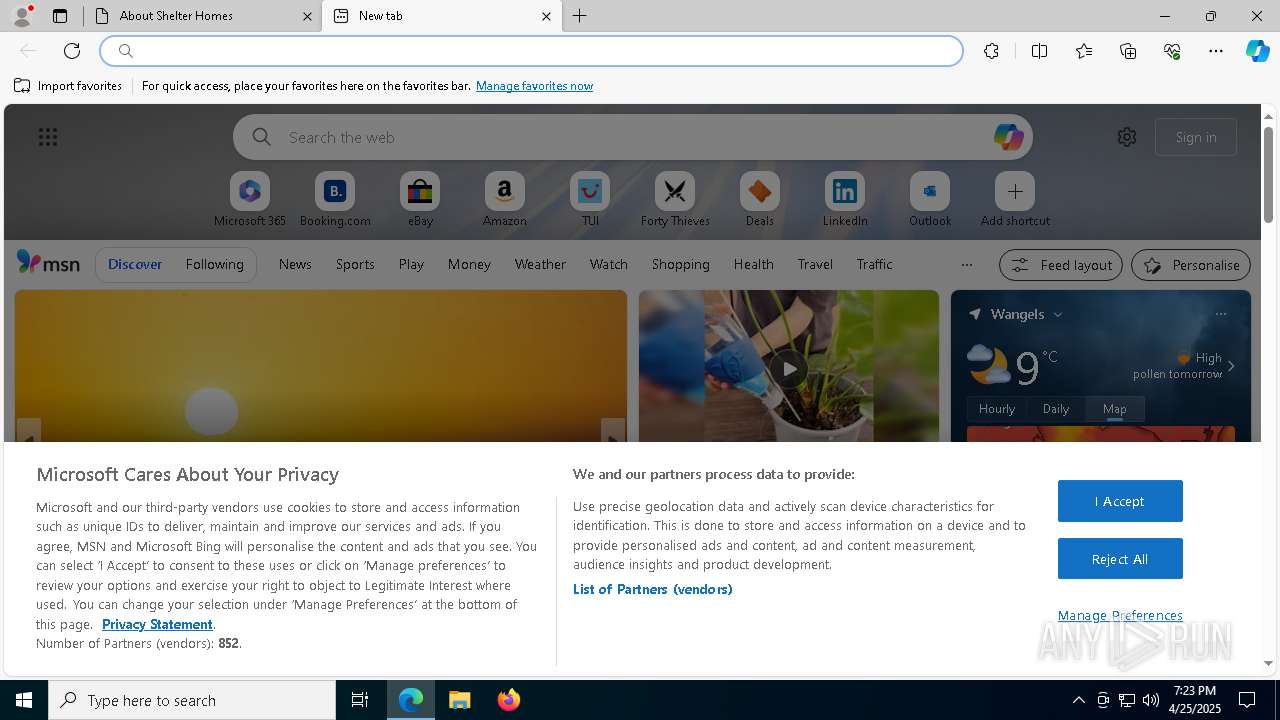This screenshot has height=720, width=1280.
Task: Open the Money category
Action: pyautogui.click(x=469, y=264)
